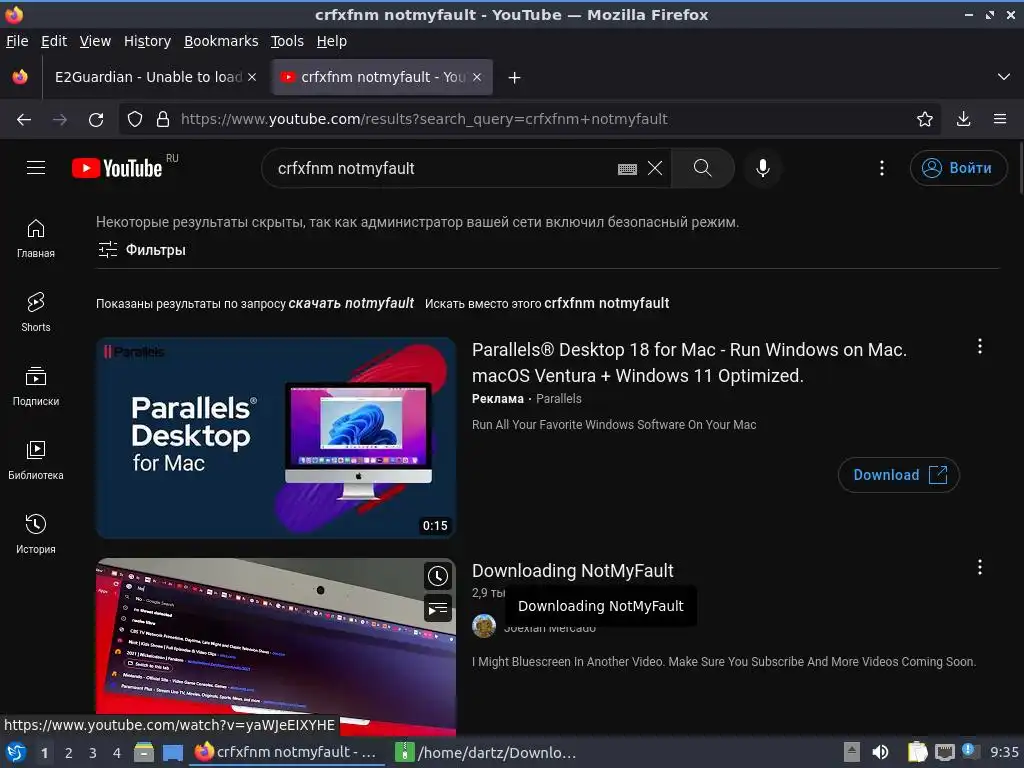Open YouTube settings three-dot menu near Войти
The width and height of the screenshot is (1024, 768).
[882, 168]
